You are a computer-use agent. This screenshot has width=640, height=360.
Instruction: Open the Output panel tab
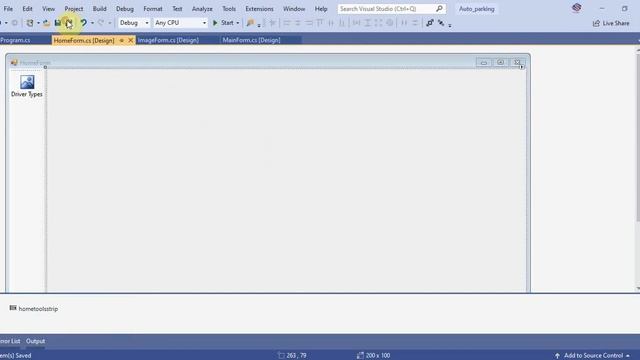pyautogui.click(x=36, y=341)
